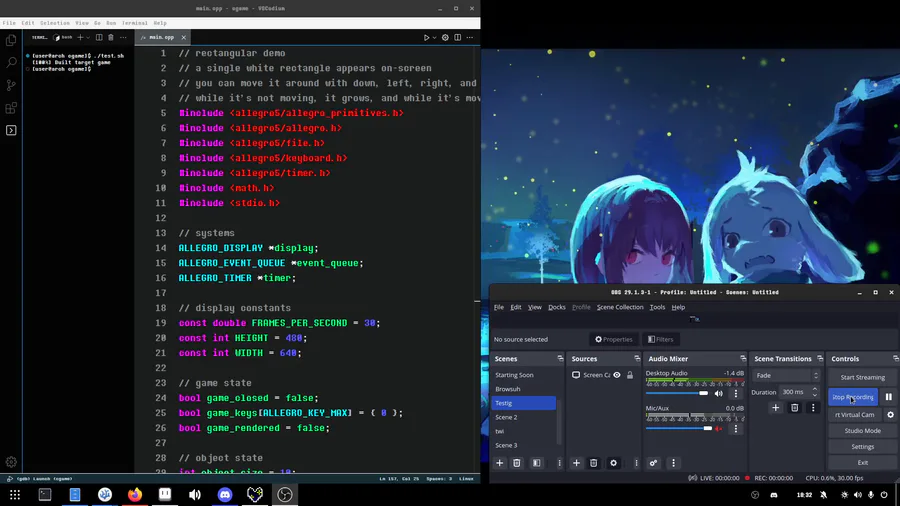The height and width of the screenshot is (506, 900).
Task: Toggle microphone icon in system tray
Action: click(x=871, y=495)
